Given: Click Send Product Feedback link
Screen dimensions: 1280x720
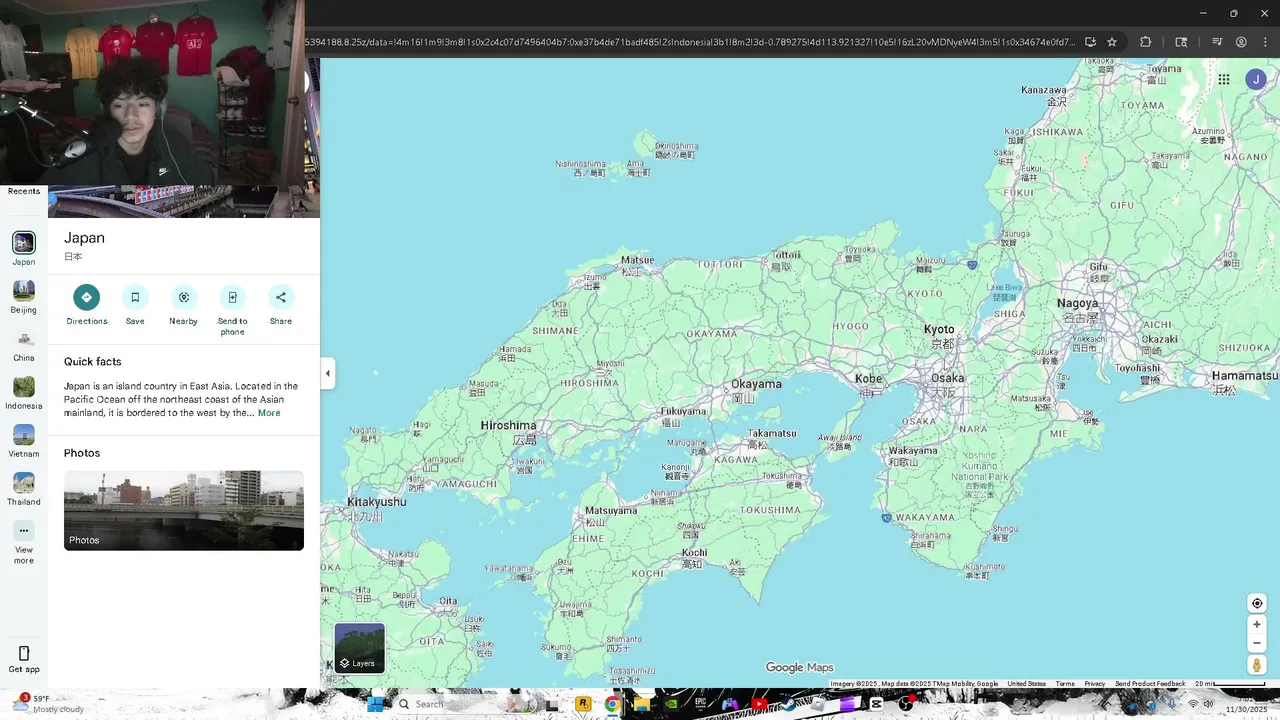Looking at the screenshot, I should pos(1150,684).
